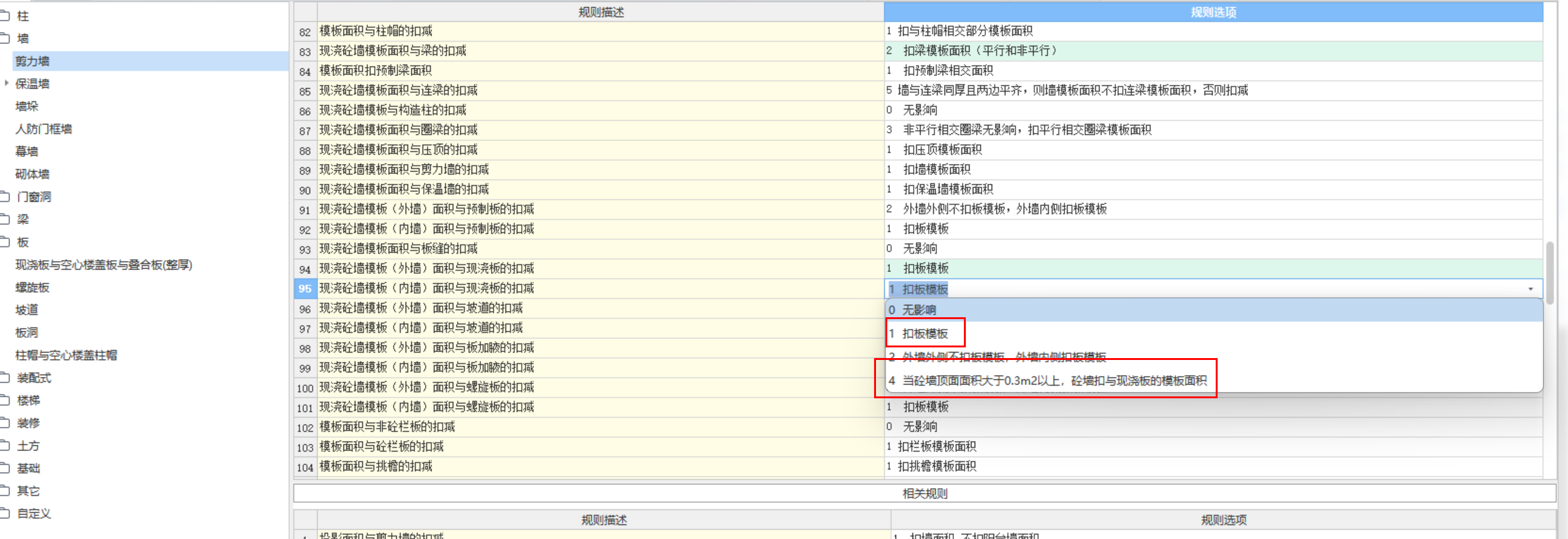Select 砌体墙 tree item
The image size is (1568, 539).
pos(32,174)
